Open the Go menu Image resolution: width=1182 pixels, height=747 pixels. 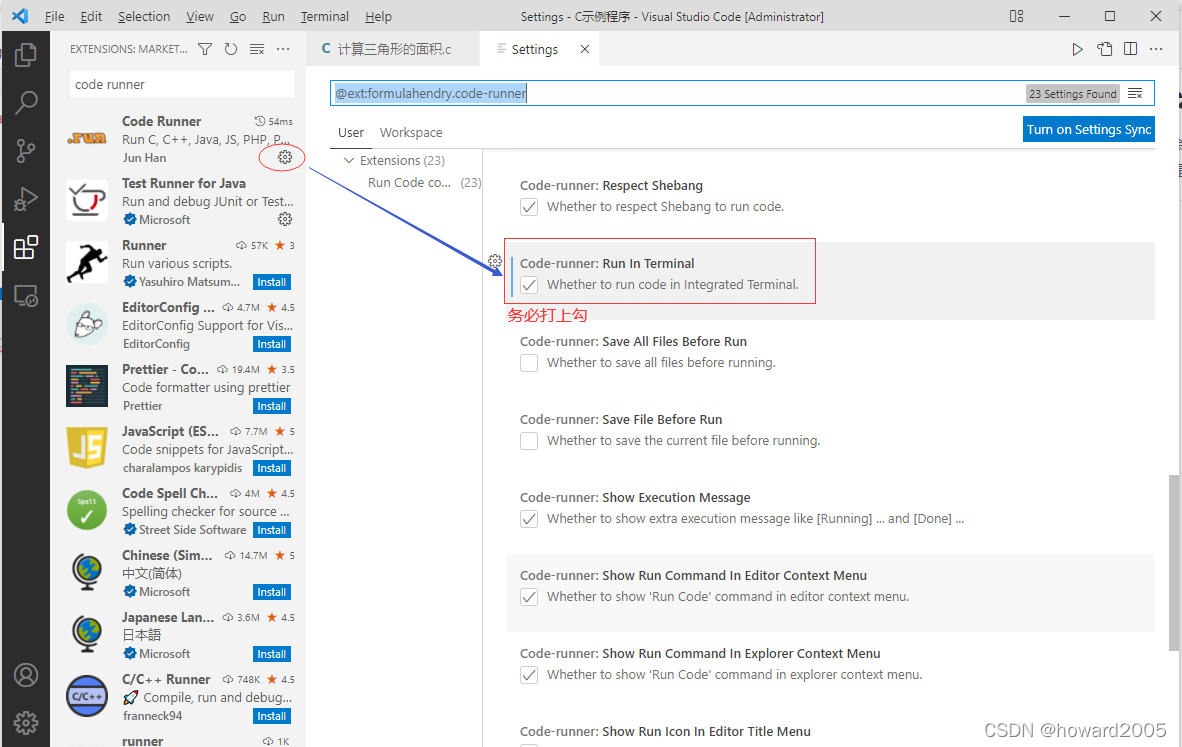point(238,17)
